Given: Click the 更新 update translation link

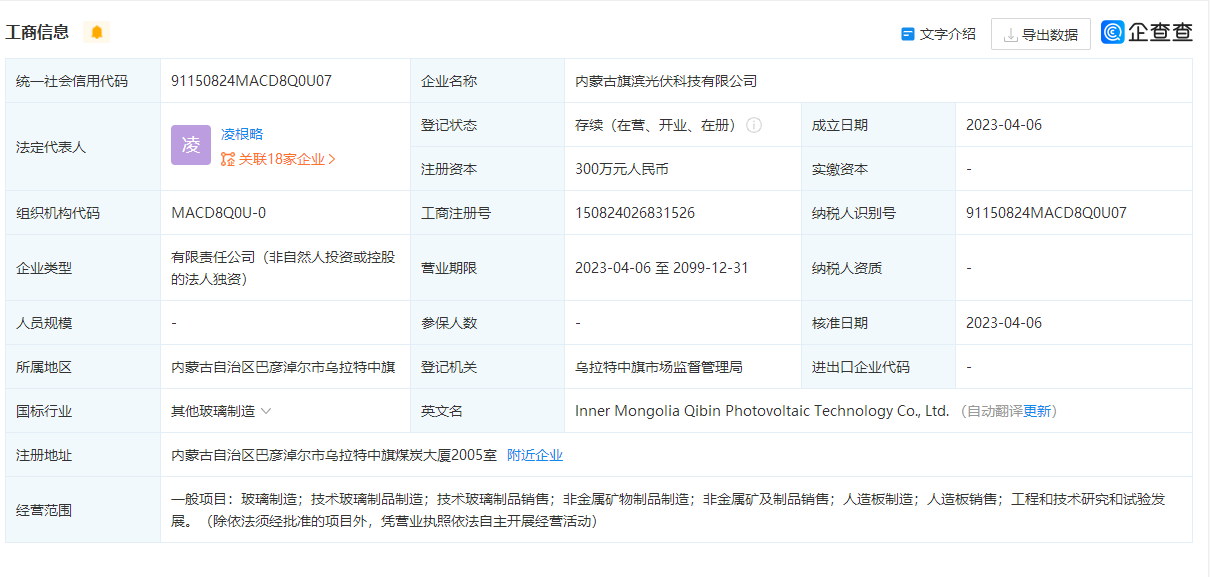Looking at the screenshot, I should click(x=1037, y=411).
